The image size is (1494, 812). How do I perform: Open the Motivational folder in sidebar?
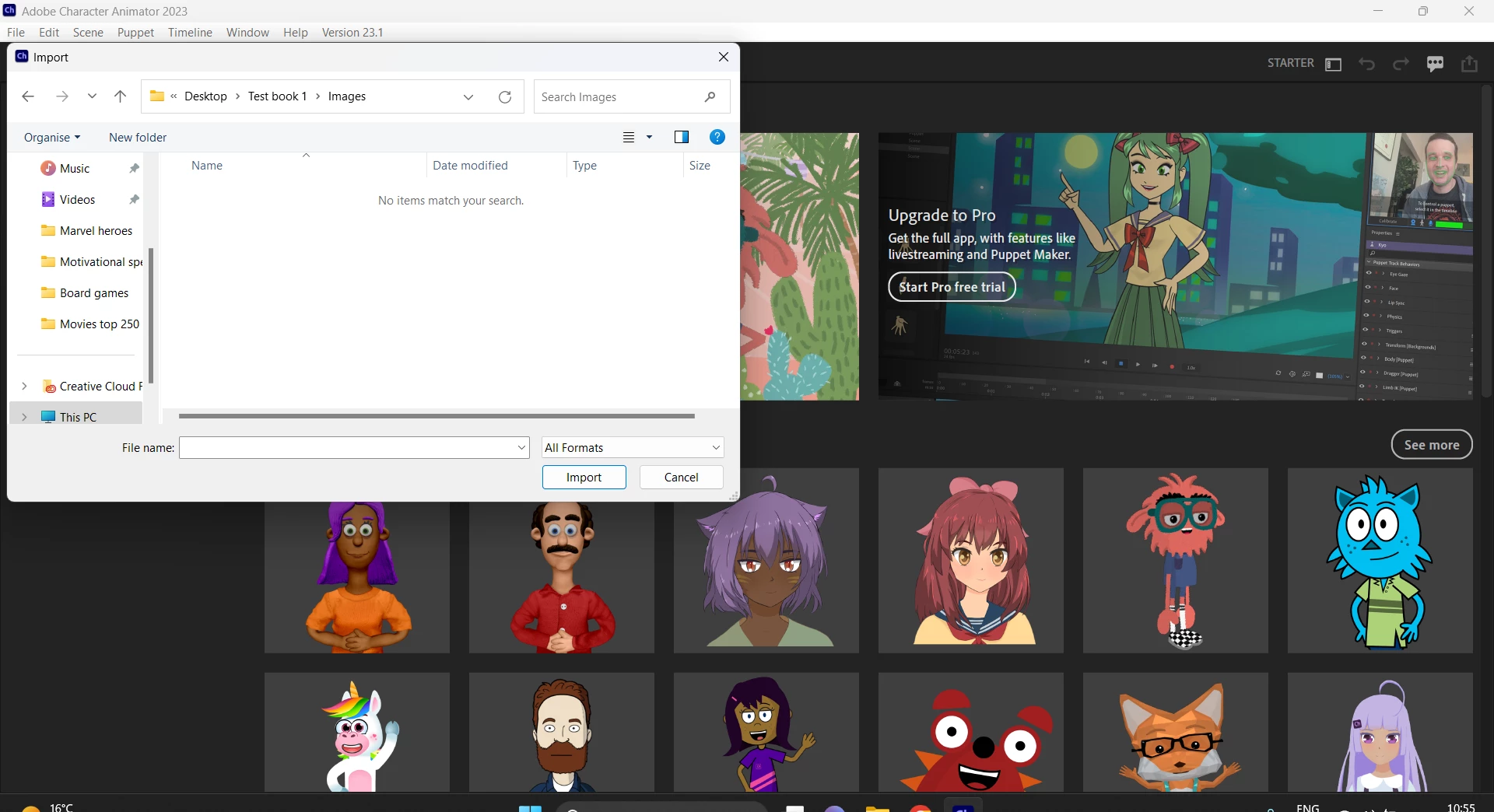pyautogui.click(x=92, y=262)
